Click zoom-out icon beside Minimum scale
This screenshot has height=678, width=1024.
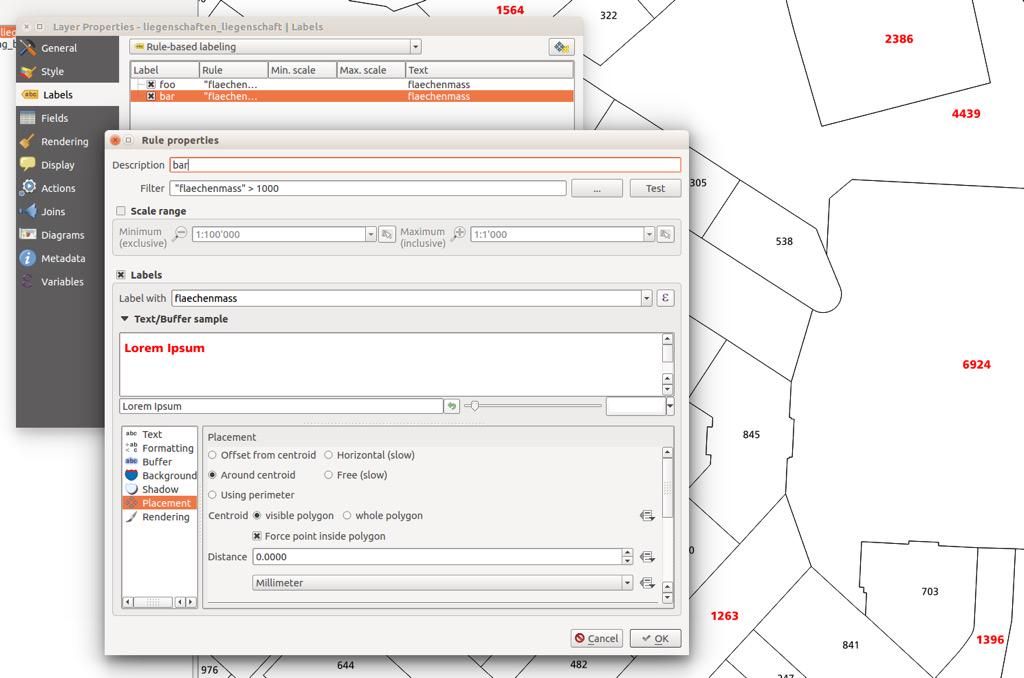point(179,234)
